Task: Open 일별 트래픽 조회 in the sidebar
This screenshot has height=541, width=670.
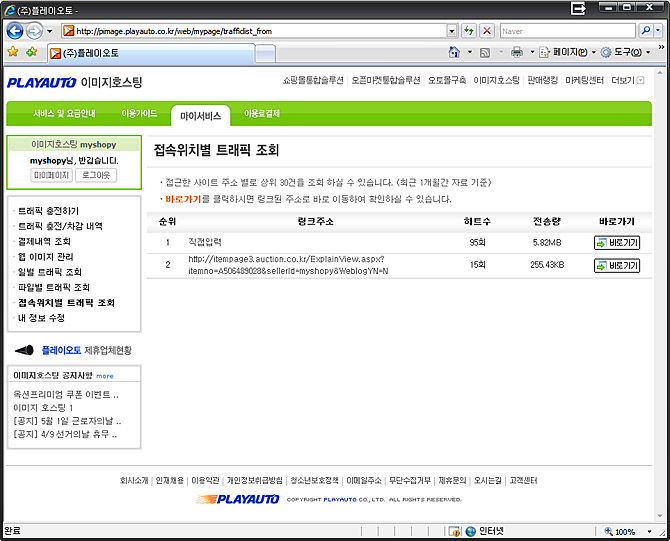Action: (x=49, y=272)
